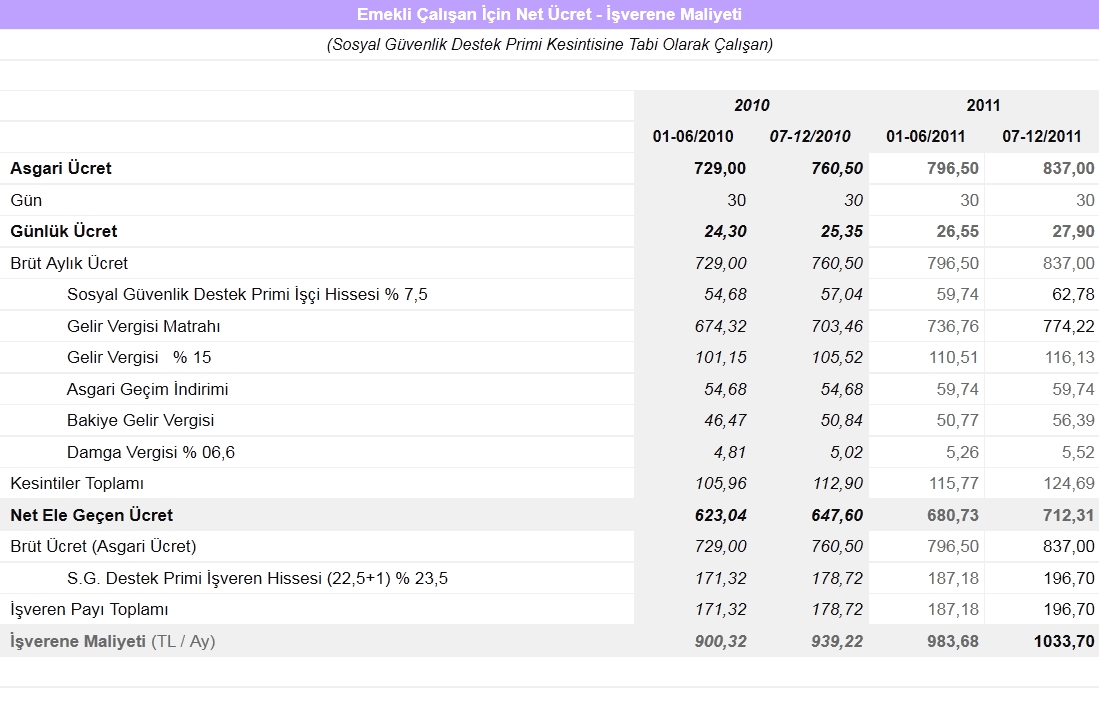Click the purple title bar 'Emekli Çalışan İçin Net Ücret'

pyautogui.click(x=549, y=14)
